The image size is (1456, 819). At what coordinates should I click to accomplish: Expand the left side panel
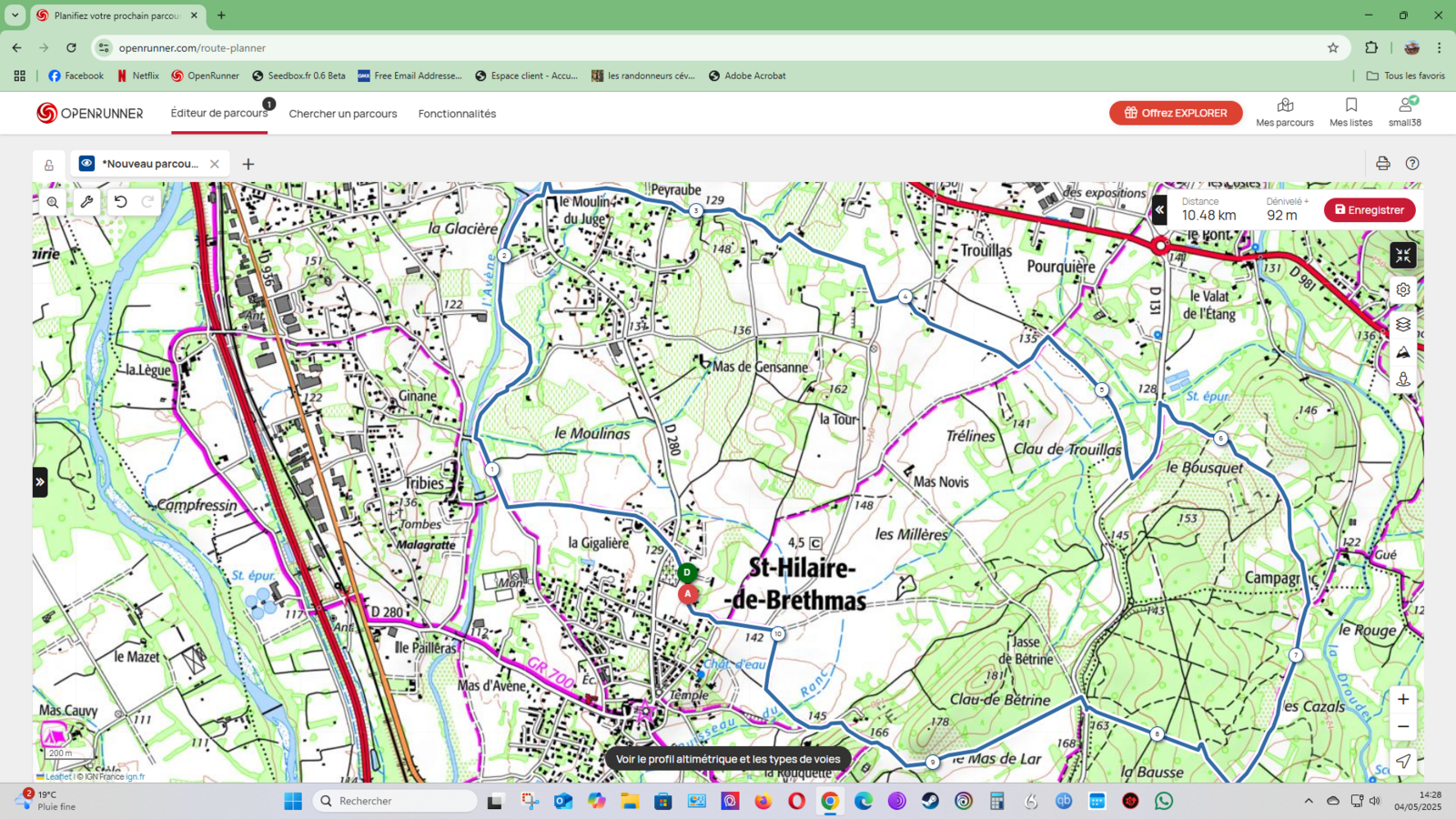pyautogui.click(x=40, y=482)
